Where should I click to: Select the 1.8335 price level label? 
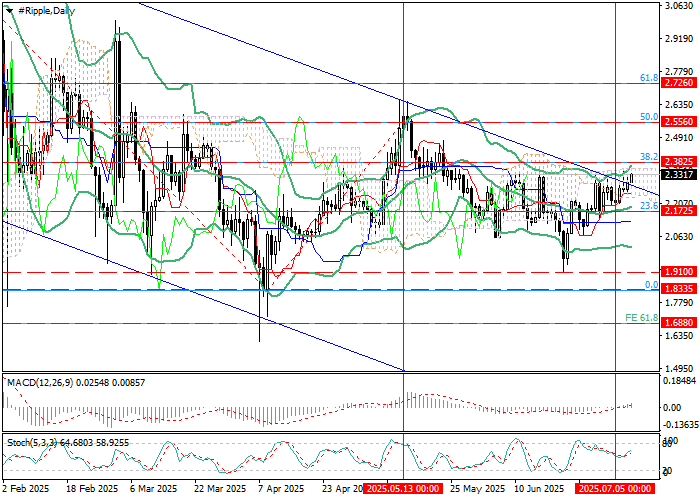[679, 289]
